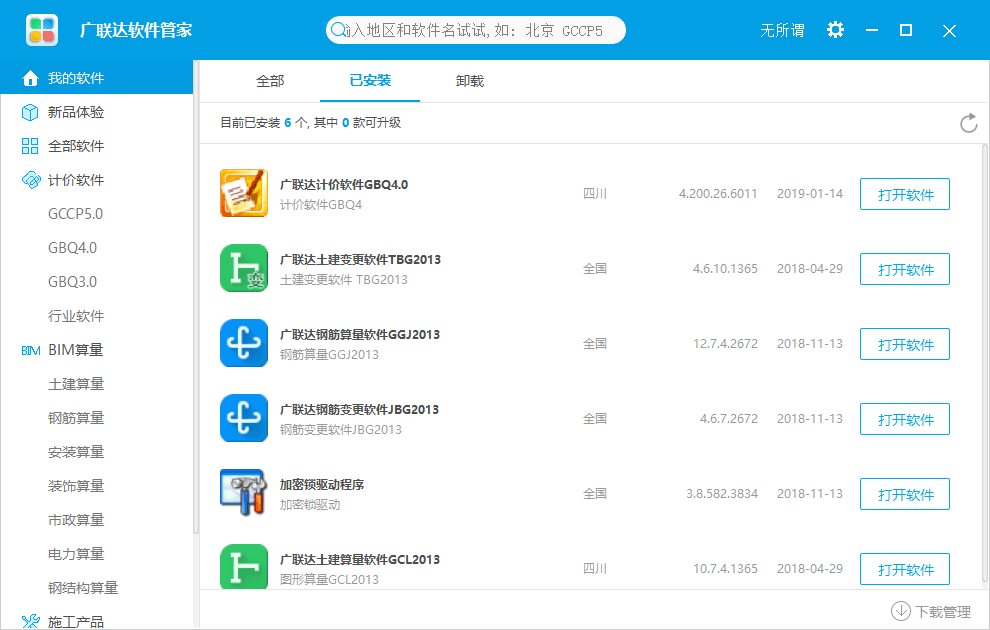Open settings via the gear icon
The height and width of the screenshot is (630, 990).
pyautogui.click(x=835, y=30)
